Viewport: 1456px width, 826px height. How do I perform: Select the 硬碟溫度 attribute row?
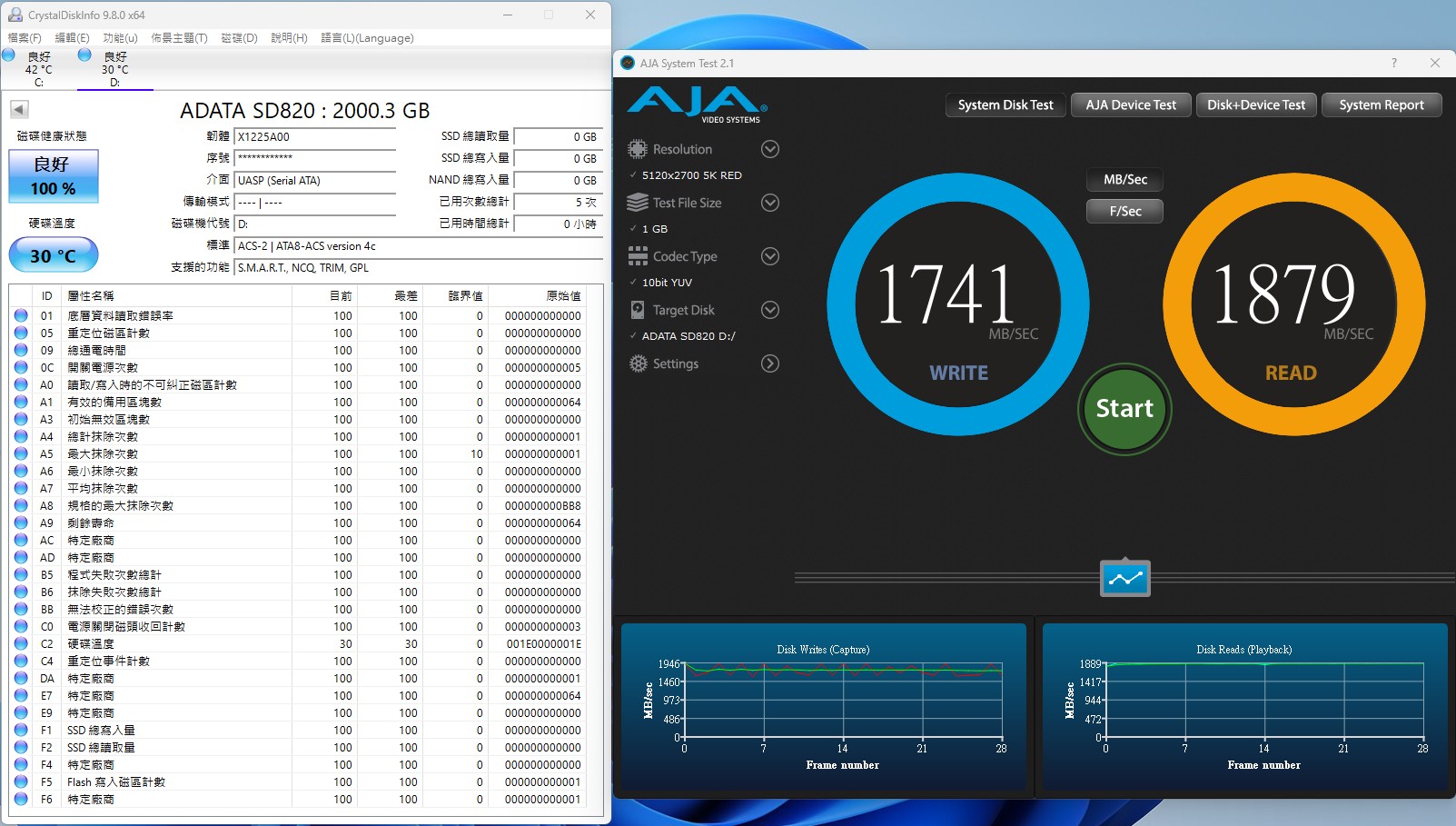pyautogui.click(x=297, y=643)
